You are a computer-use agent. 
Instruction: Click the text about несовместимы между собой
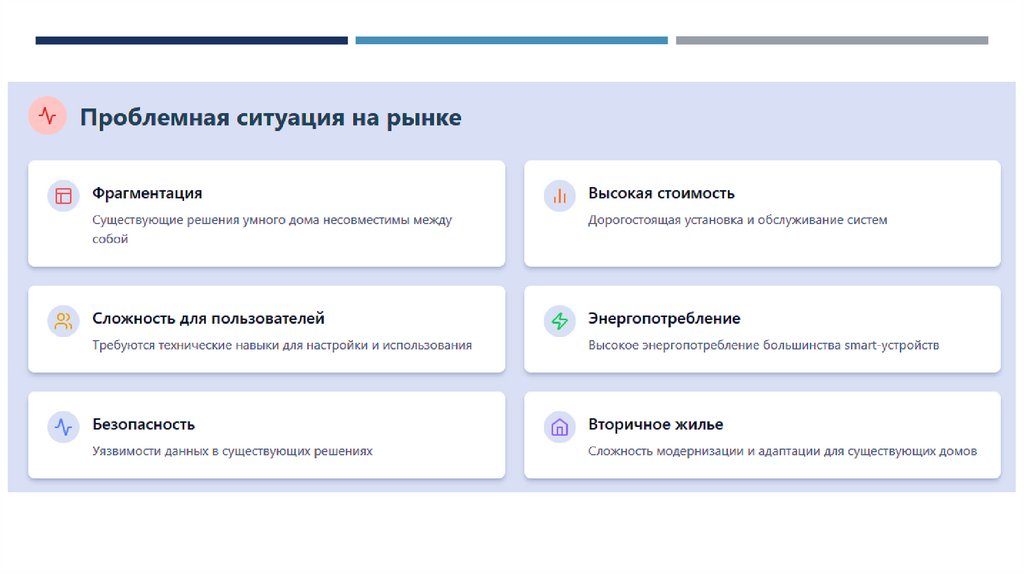272,229
